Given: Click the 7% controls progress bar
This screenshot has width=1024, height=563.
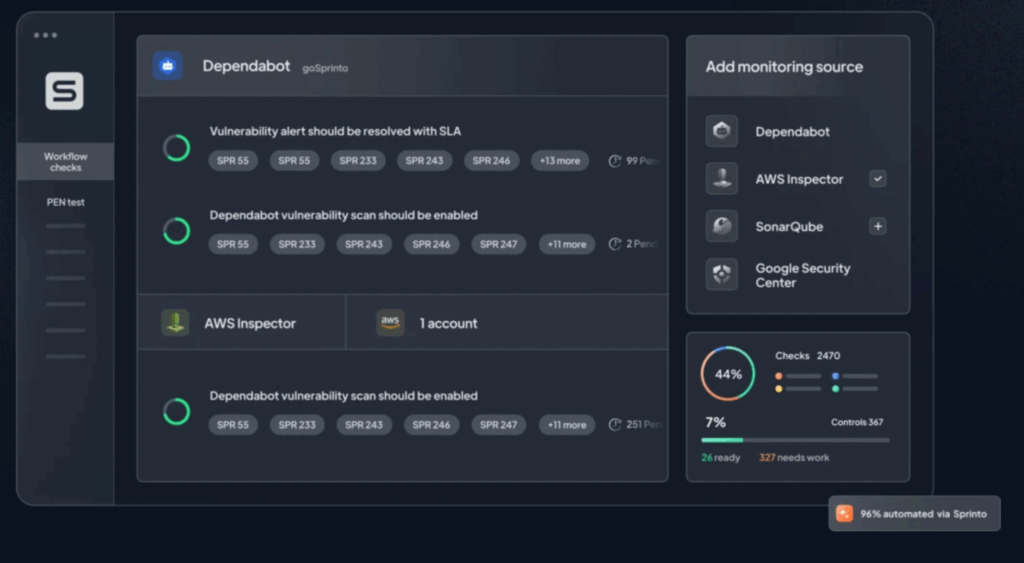Looking at the screenshot, I should [795, 440].
